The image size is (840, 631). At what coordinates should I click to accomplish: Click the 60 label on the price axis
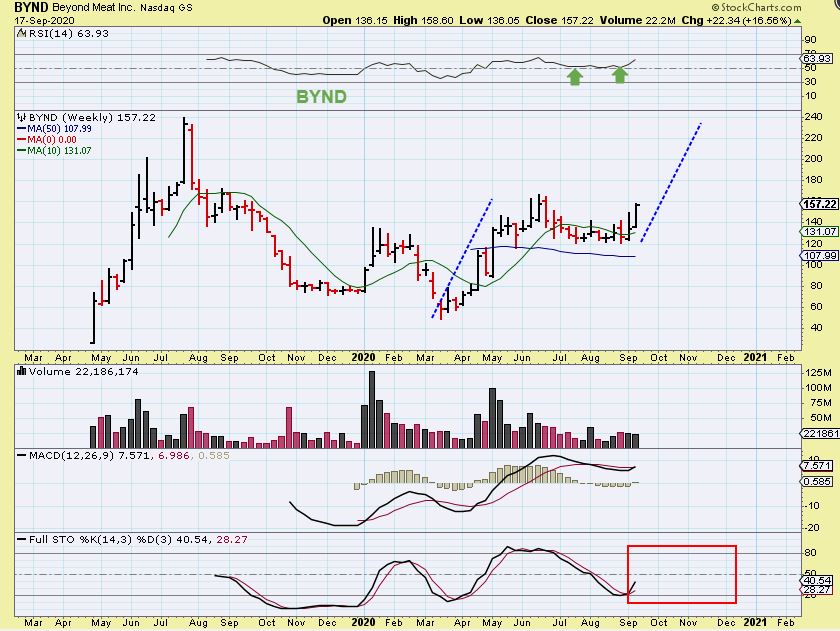(x=816, y=307)
